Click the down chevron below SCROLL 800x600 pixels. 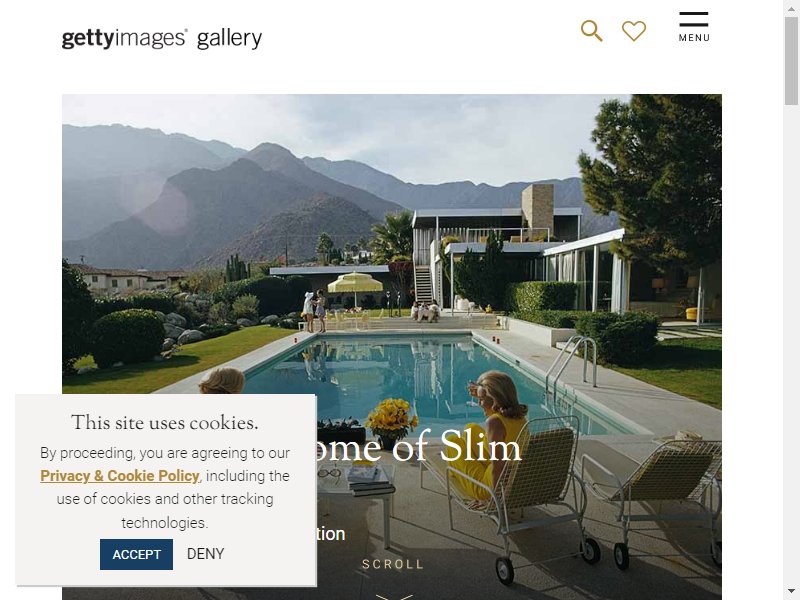[x=394, y=596]
